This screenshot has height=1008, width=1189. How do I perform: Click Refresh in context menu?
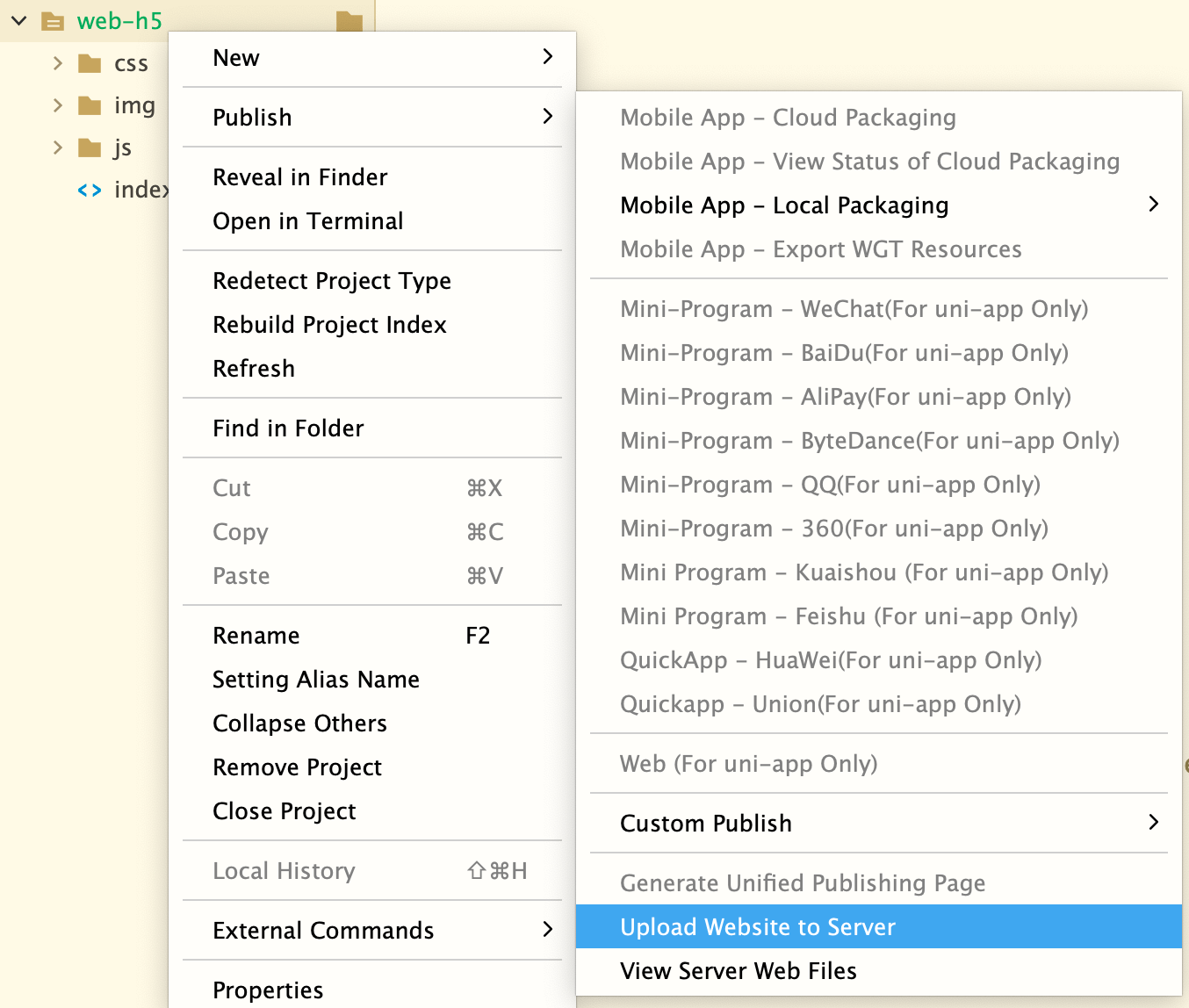point(372,369)
